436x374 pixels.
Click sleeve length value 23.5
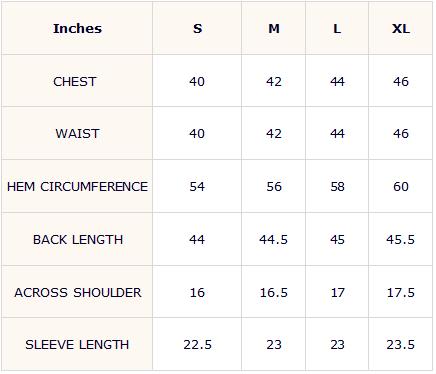point(401,345)
